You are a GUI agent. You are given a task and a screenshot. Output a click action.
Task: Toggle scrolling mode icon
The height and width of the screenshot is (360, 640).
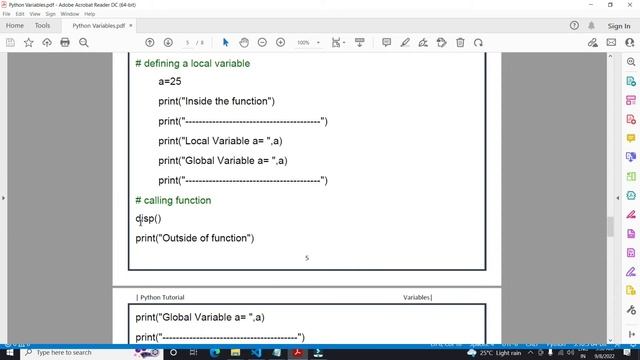click(360, 42)
